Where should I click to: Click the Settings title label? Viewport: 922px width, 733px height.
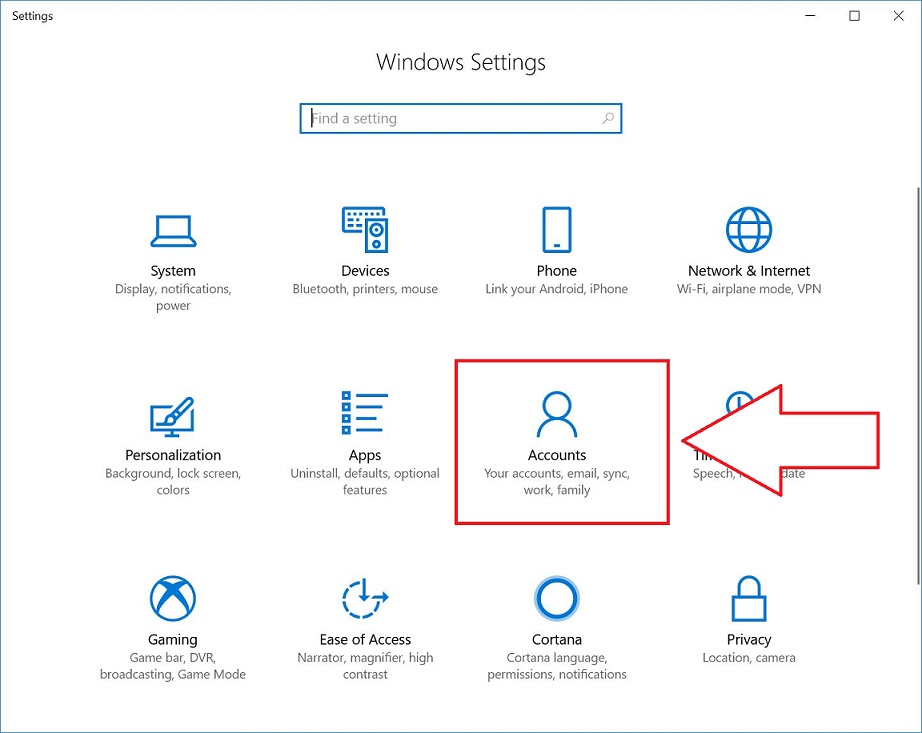[31, 16]
